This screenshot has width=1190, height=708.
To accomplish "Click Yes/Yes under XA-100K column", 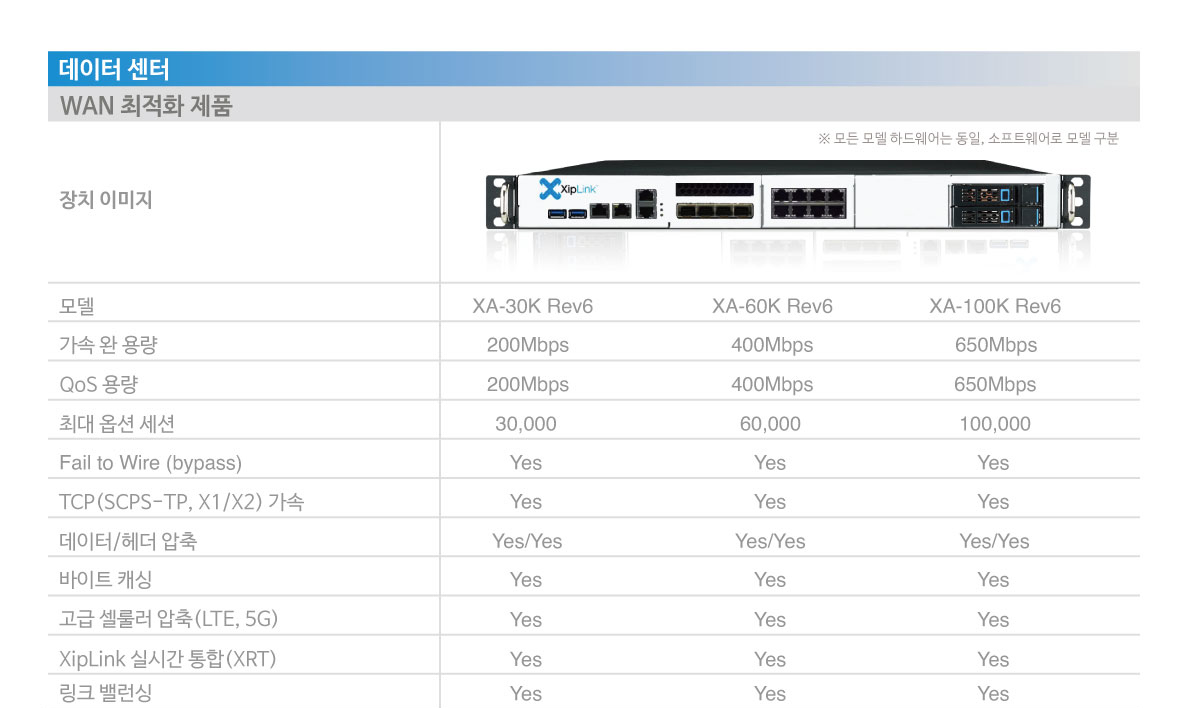I will coord(994,541).
